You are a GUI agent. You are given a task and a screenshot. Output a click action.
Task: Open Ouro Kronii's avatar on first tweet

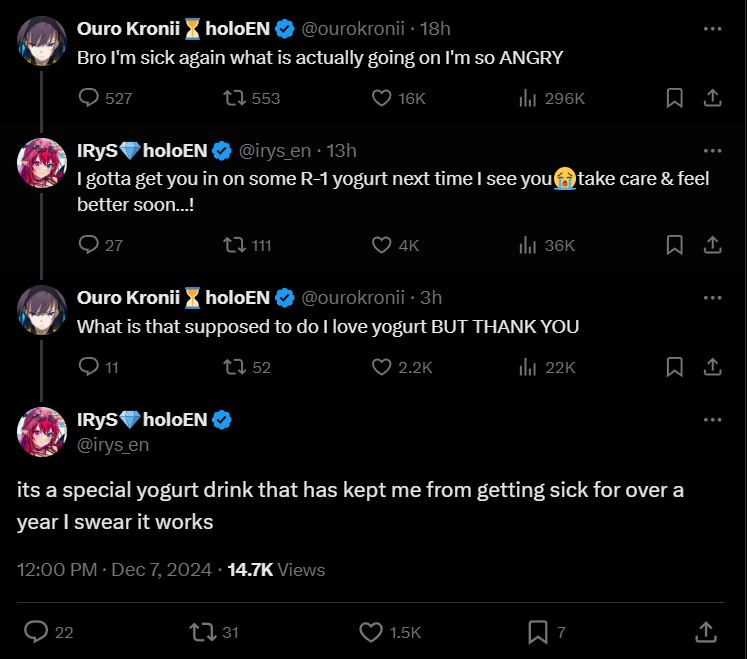tap(42, 42)
